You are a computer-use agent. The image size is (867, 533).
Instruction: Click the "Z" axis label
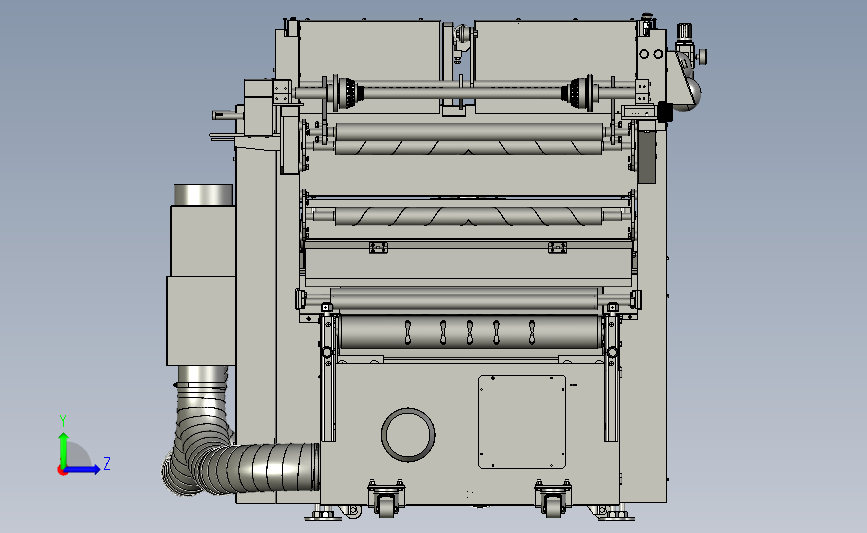click(107, 463)
